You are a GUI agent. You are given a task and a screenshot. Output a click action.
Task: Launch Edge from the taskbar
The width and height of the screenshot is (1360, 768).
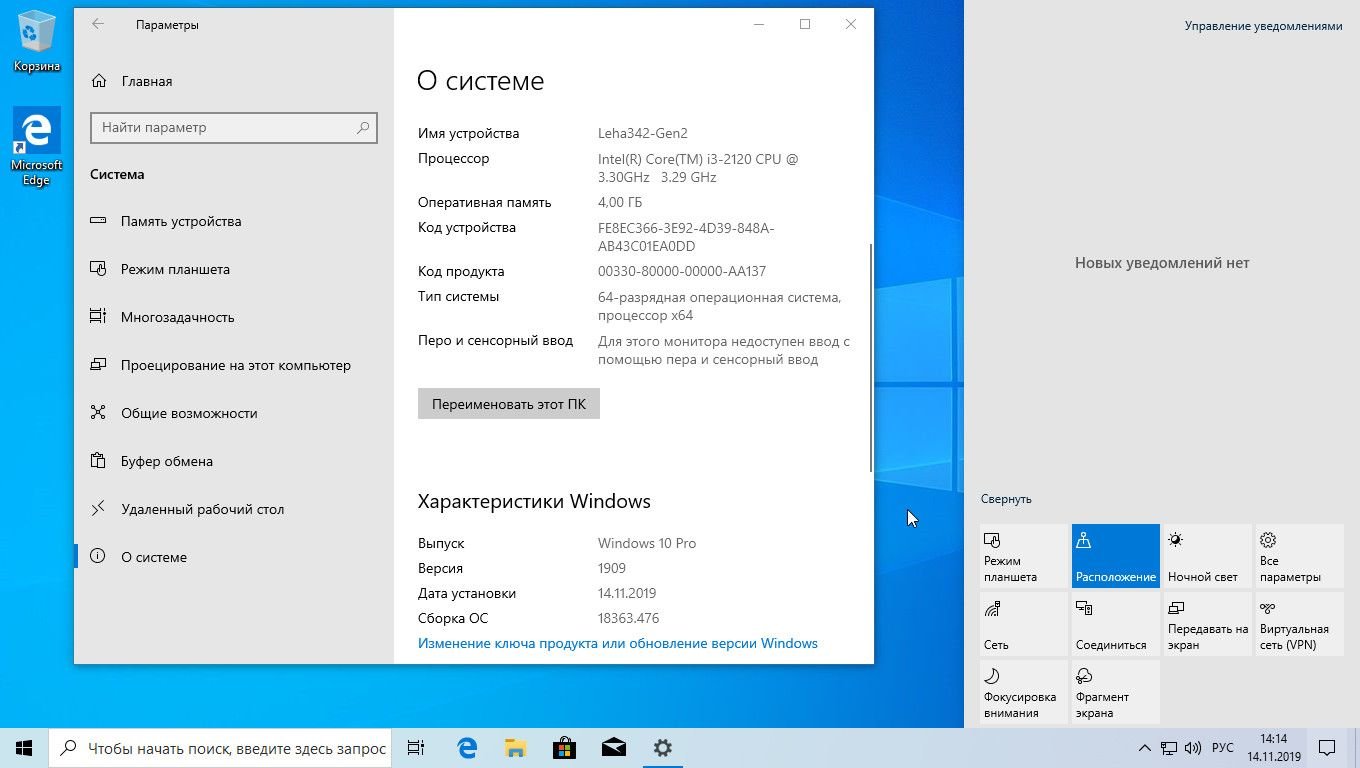coord(466,748)
